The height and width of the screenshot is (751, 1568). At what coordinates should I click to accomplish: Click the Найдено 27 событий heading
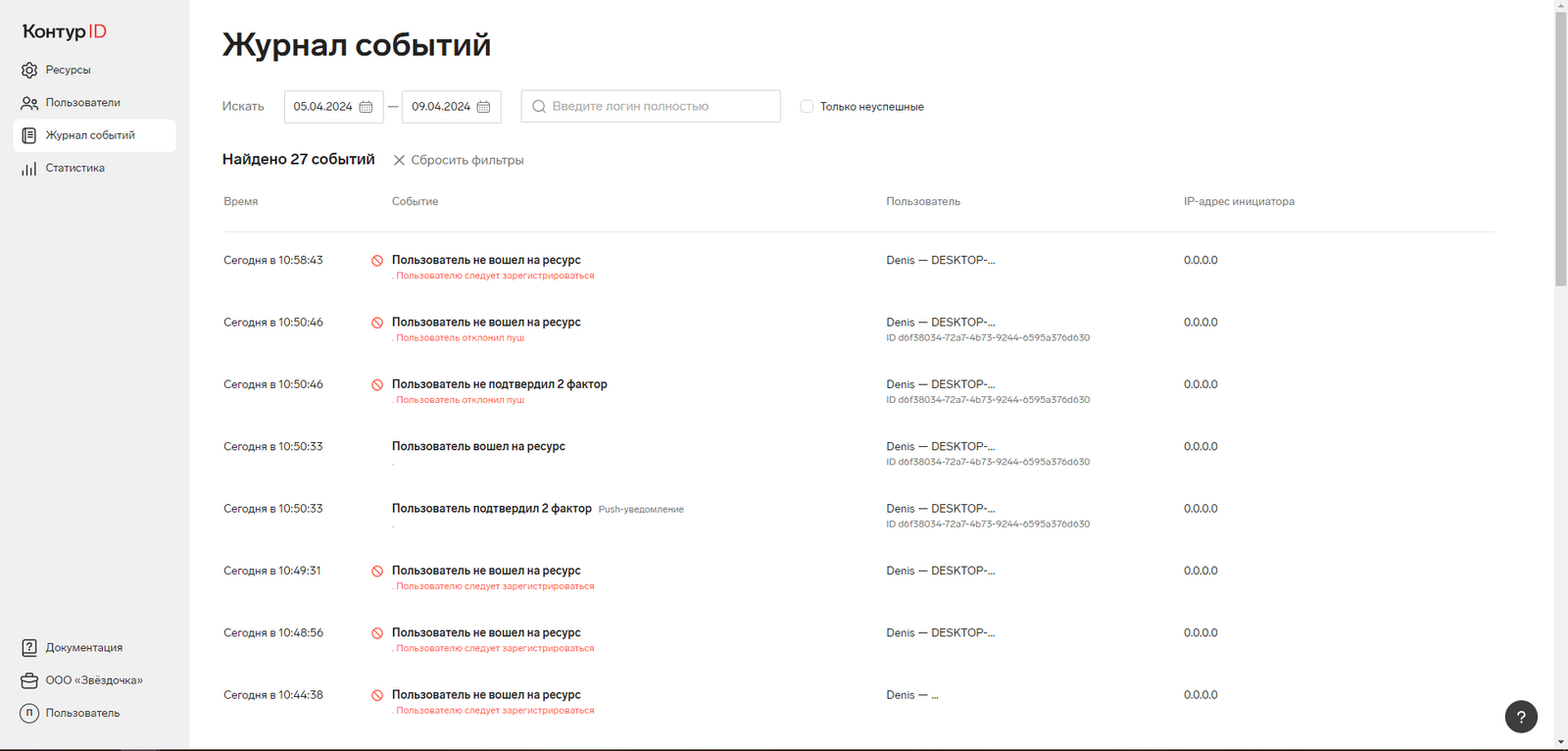(x=298, y=159)
